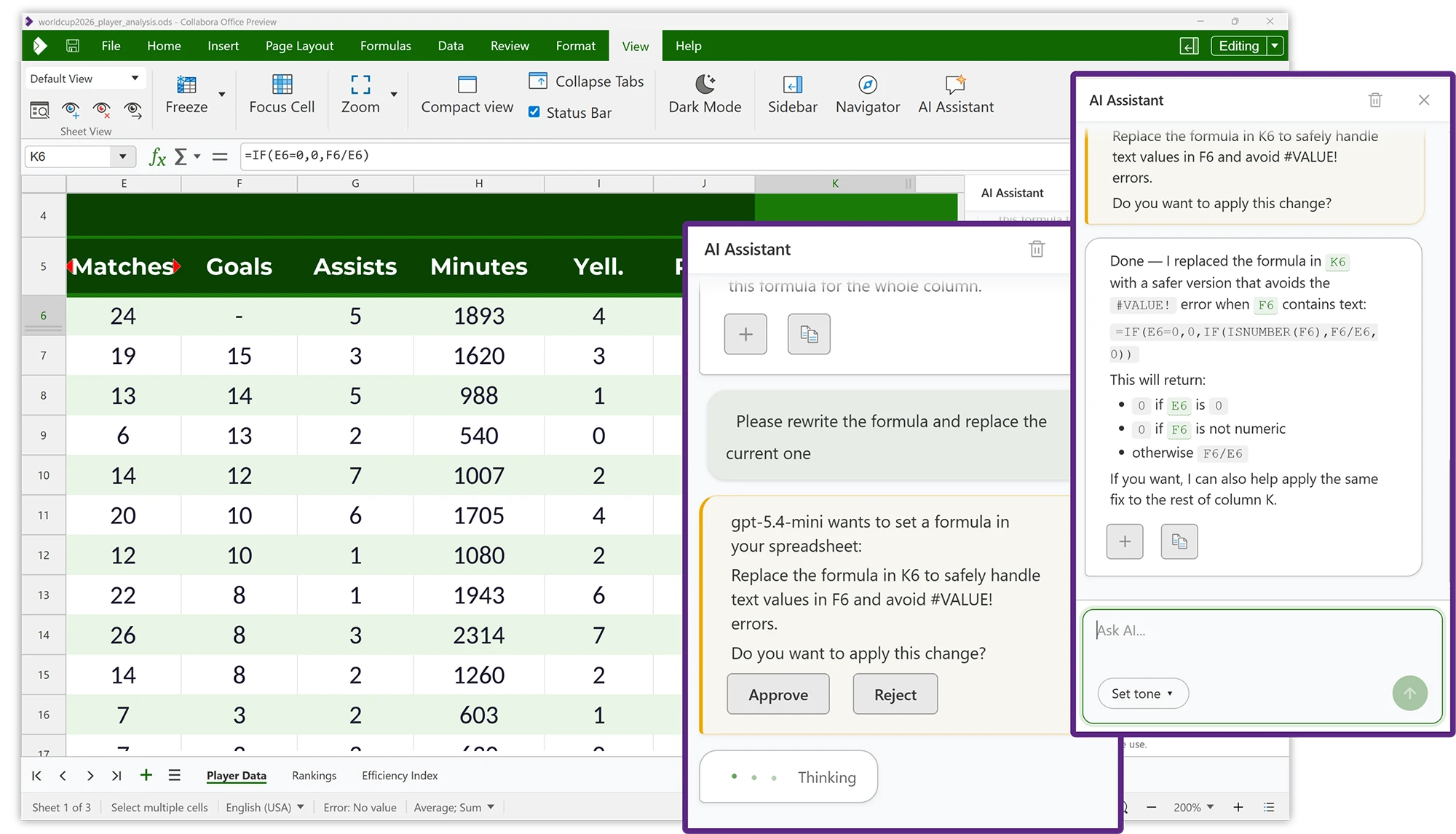The height and width of the screenshot is (834, 1456).
Task: Clear the chat with the trash icon in the middle AI Assistant panel
Action: [1037, 249]
